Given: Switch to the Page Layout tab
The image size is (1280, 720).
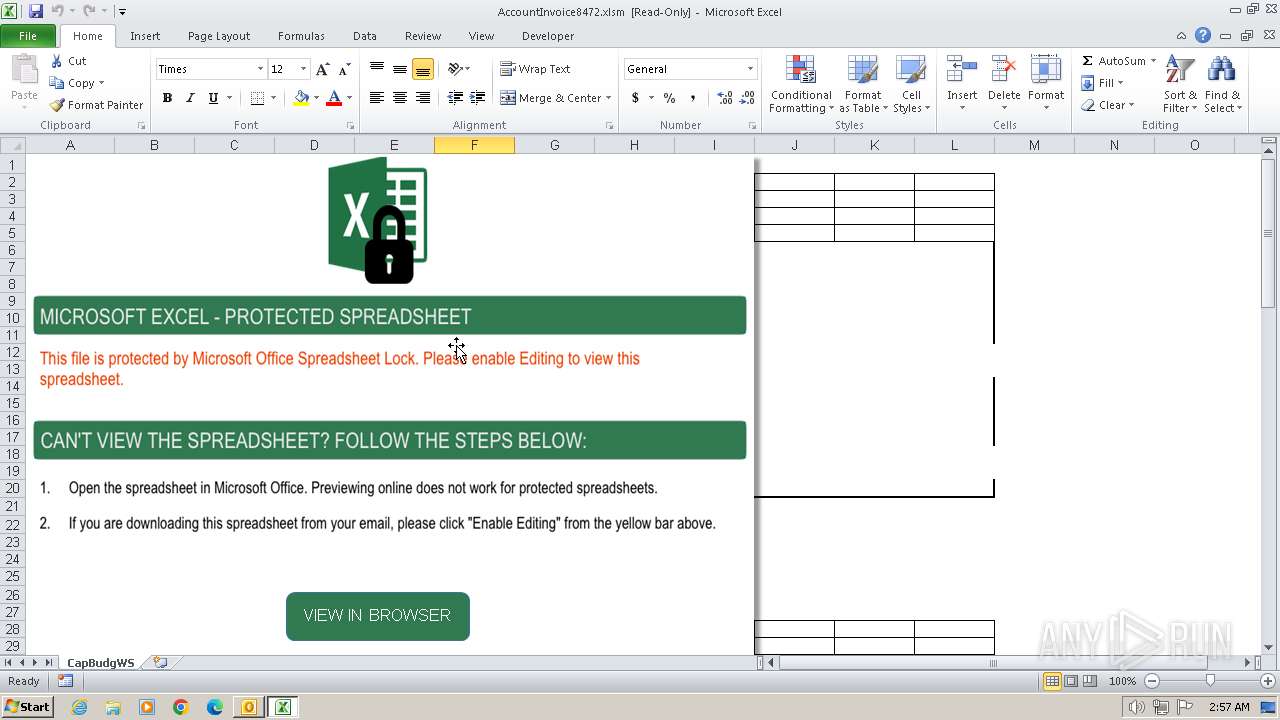Looking at the screenshot, I should [219, 36].
